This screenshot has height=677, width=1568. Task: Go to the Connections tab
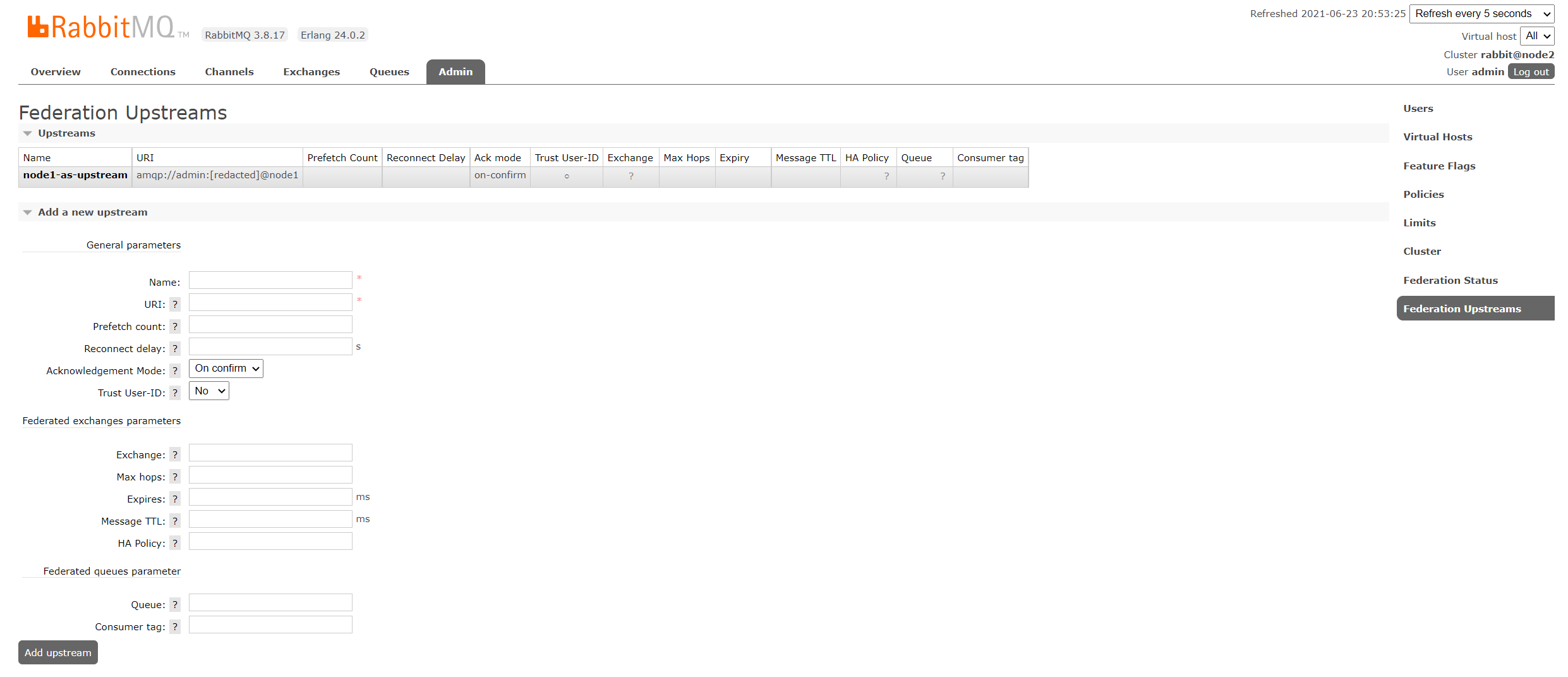pyautogui.click(x=143, y=72)
